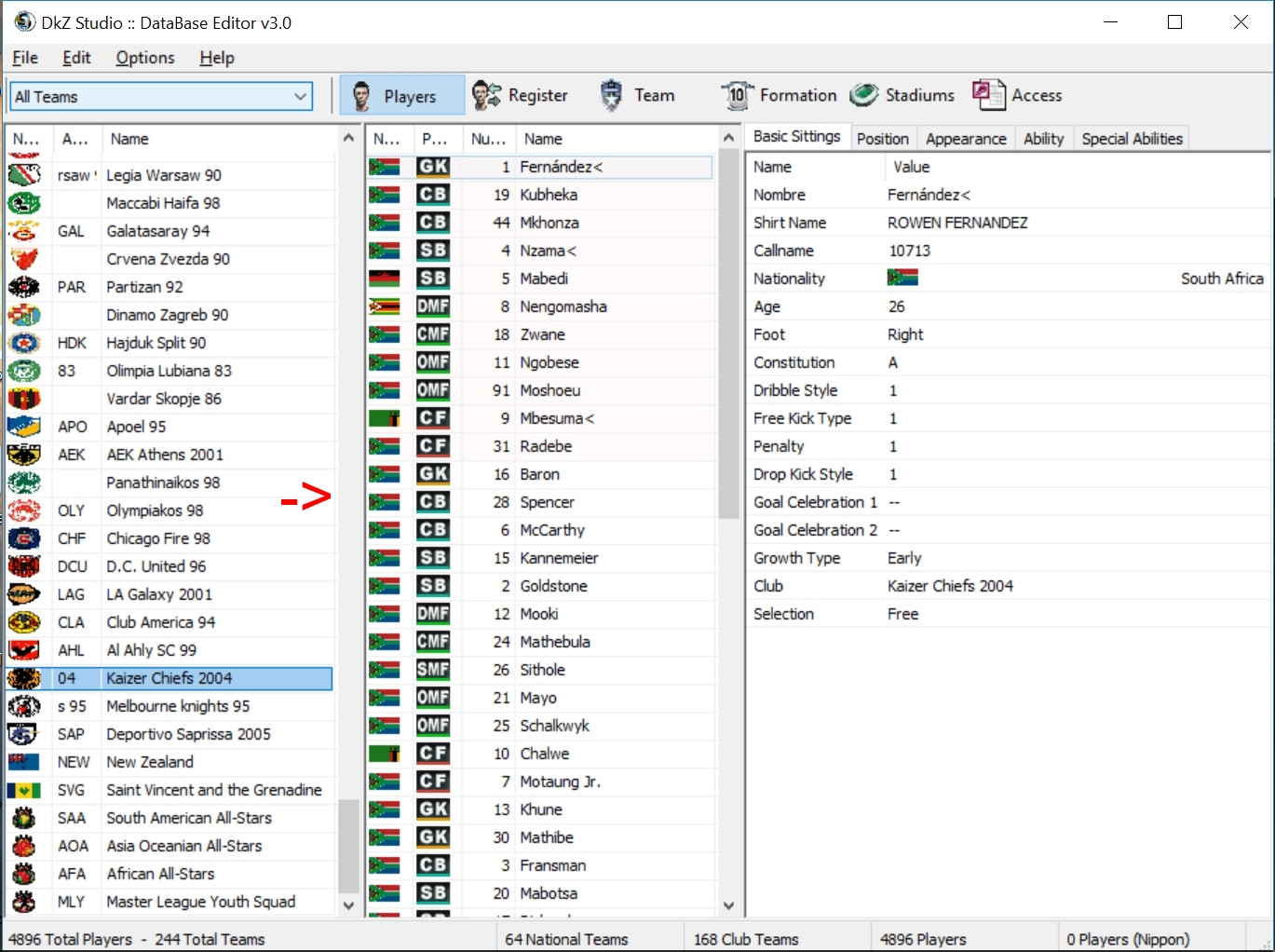Click the player list Name column header
This screenshot has width=1275, height=952.
coord(616,139)
